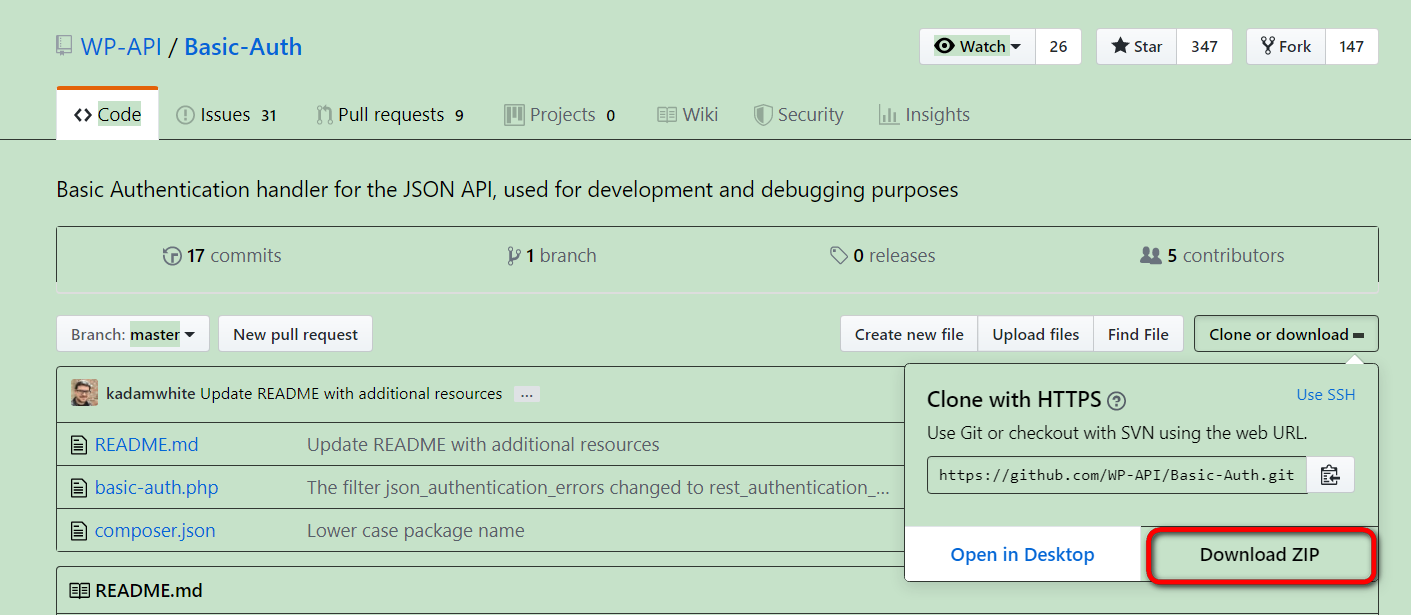1411x615 pixels.
Task: View the 17 commits history
Action: [222, 256]
